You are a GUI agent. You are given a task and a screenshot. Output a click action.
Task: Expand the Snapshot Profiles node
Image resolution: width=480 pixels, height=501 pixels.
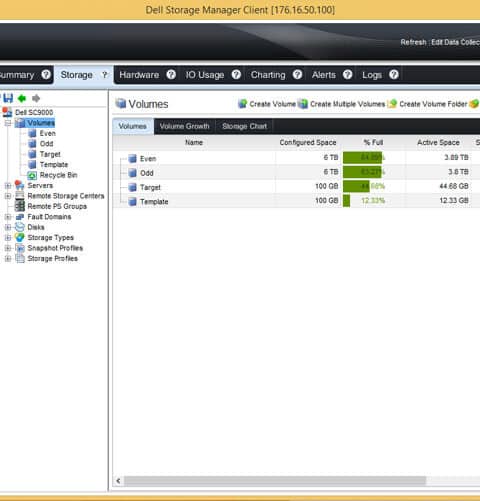coord(8,248)
